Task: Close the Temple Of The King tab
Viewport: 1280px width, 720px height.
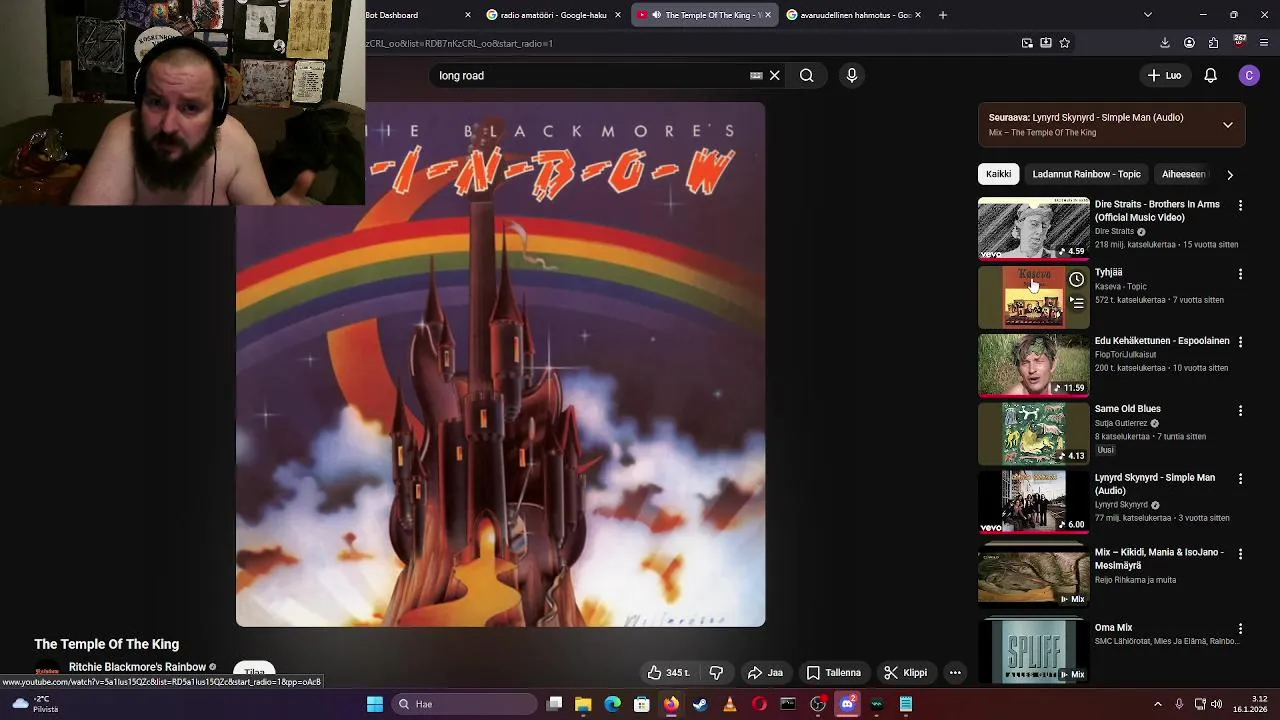Action: click(x=768, y=15)
